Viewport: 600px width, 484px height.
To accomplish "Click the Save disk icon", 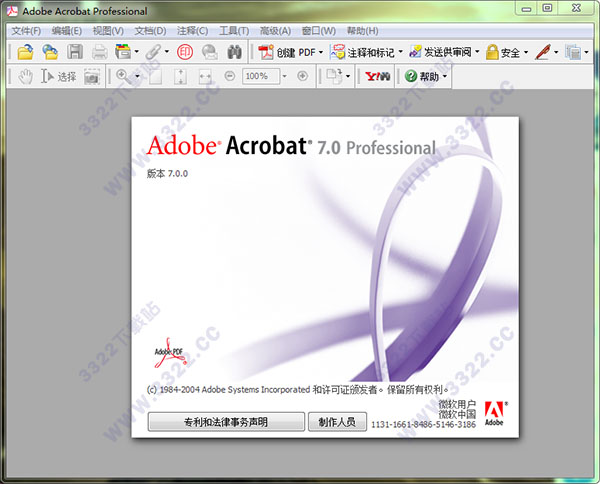I will [x=75, y=51].
